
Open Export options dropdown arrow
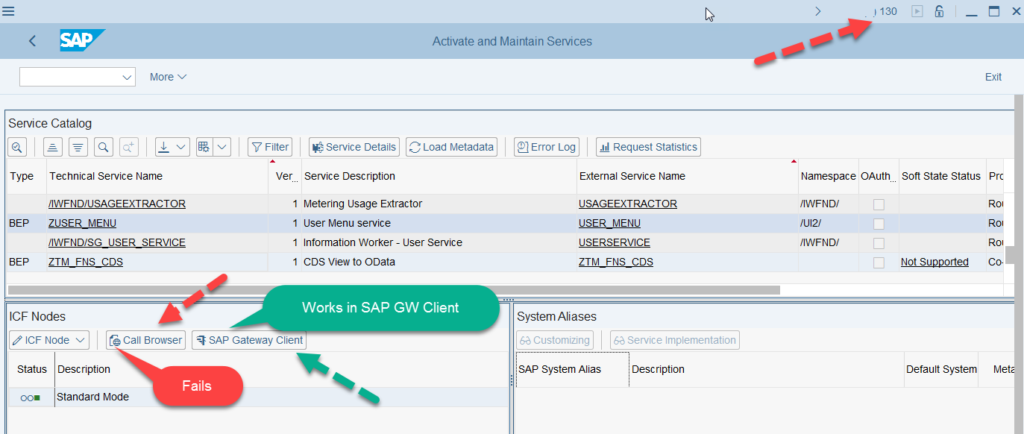point(182,147)
